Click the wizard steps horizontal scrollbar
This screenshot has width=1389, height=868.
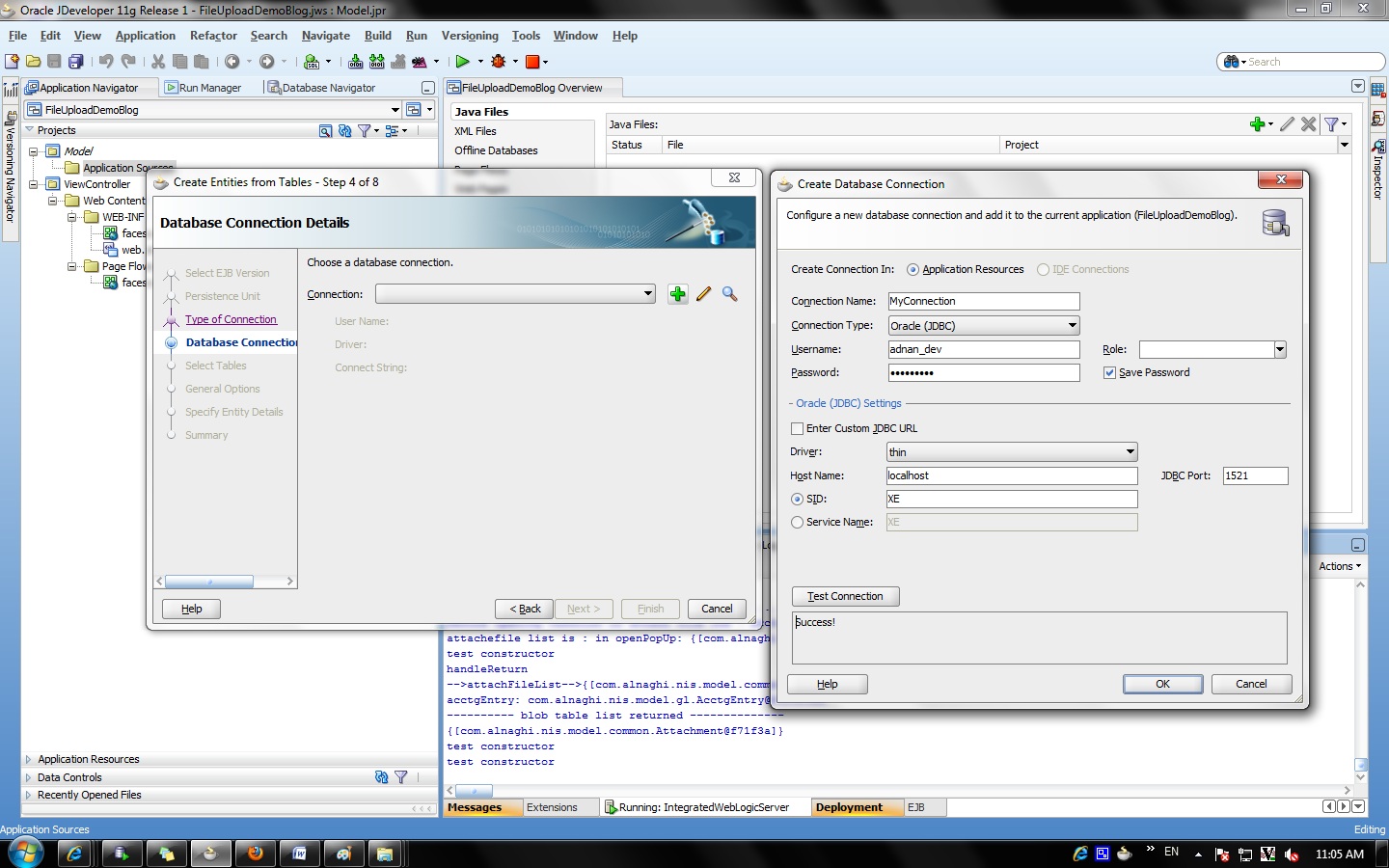coord(225,582)
